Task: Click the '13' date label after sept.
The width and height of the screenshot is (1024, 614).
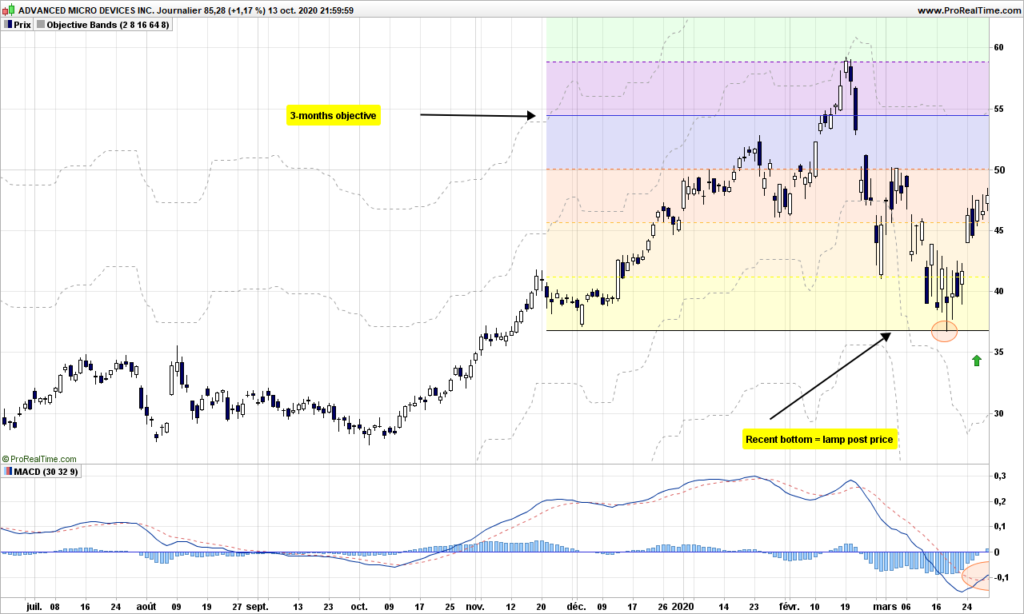Action: [x=297, y=606]
